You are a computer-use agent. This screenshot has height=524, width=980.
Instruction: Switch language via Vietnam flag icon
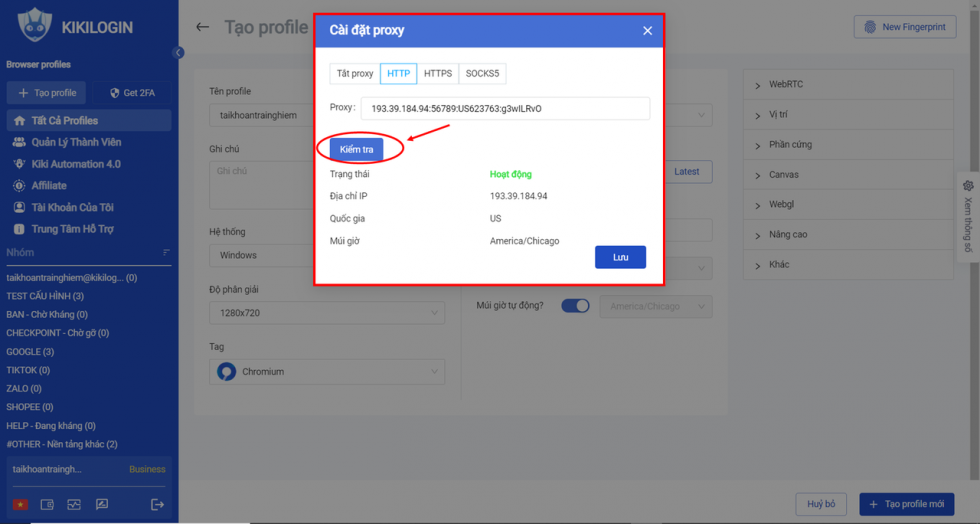pyautogui.click(x=20, y=504)
